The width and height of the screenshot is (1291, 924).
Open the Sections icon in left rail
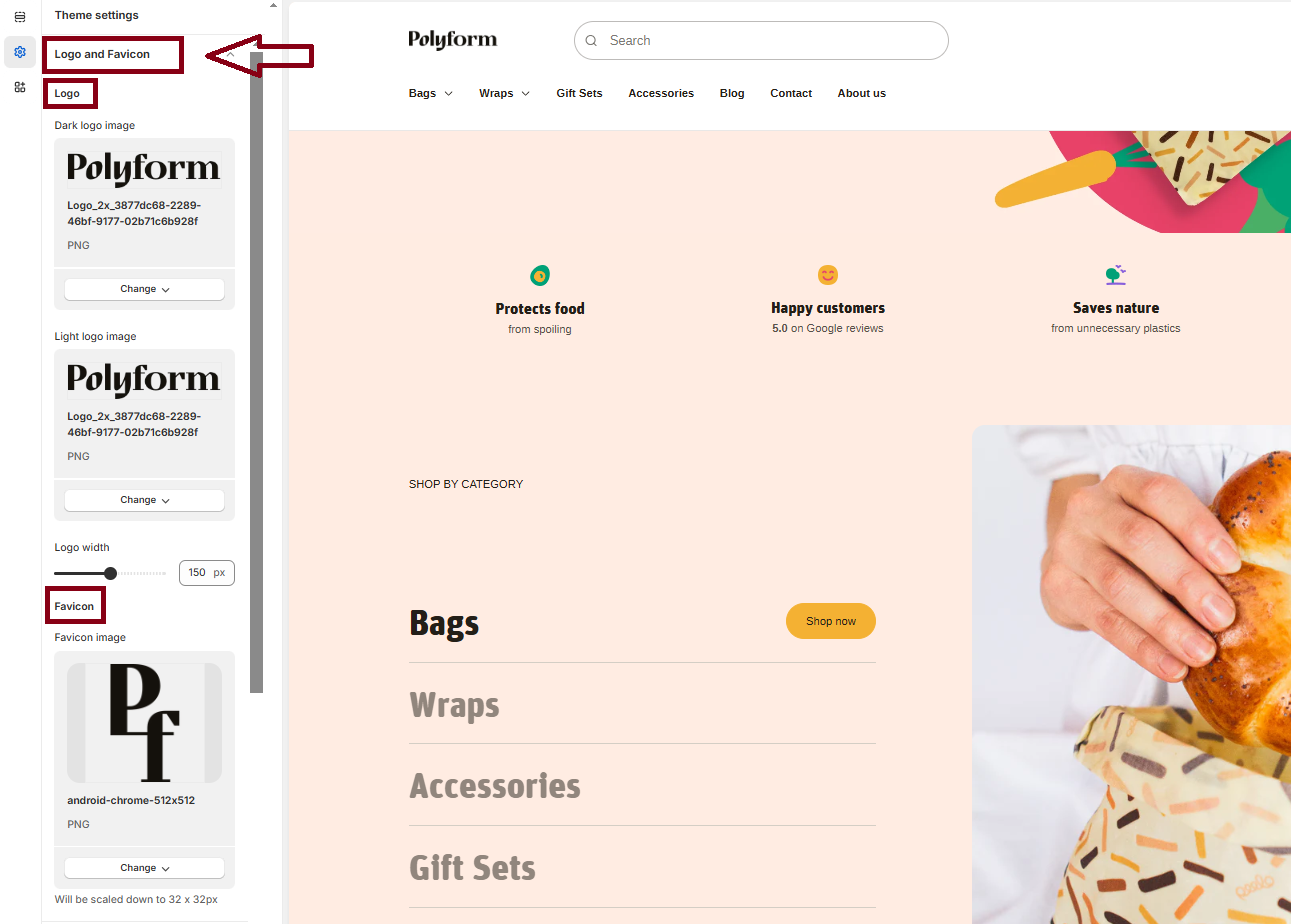click(x=20, y=17)
